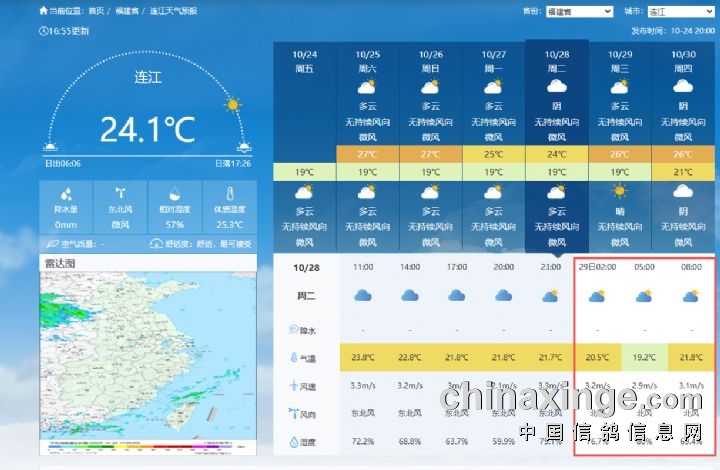Click the 23.8℃ temperature cell at 11:00
This screenshot has width=720, height=470.
point(363,357)
